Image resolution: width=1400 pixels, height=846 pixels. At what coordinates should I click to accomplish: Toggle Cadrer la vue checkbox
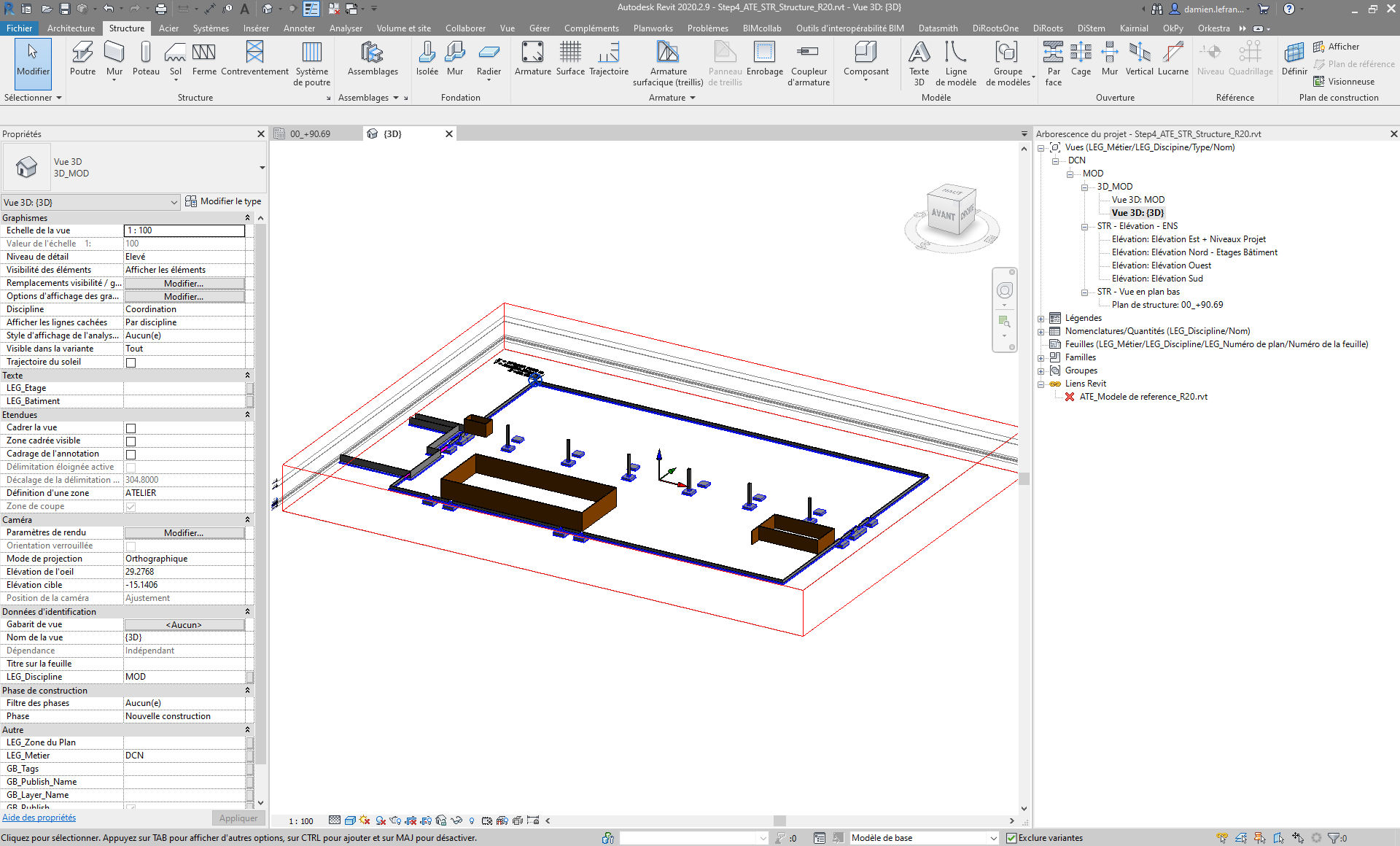point(131,428)
